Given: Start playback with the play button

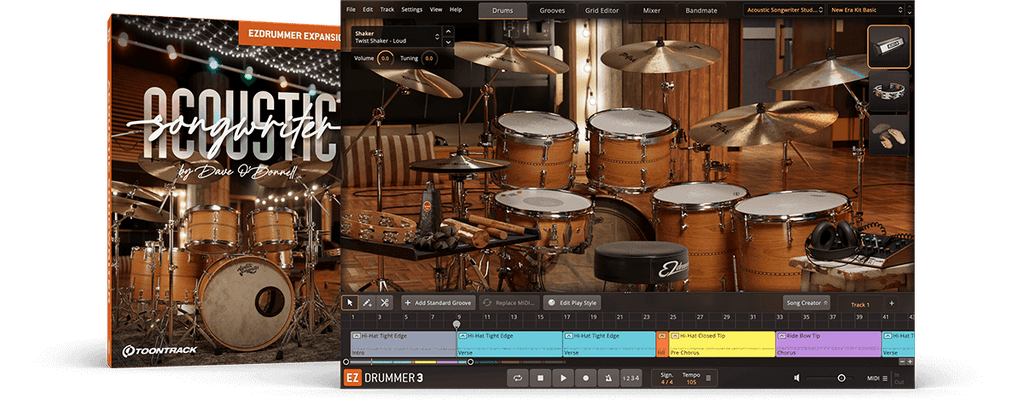Looking at the screenshot, I should (x=562, y=377).
